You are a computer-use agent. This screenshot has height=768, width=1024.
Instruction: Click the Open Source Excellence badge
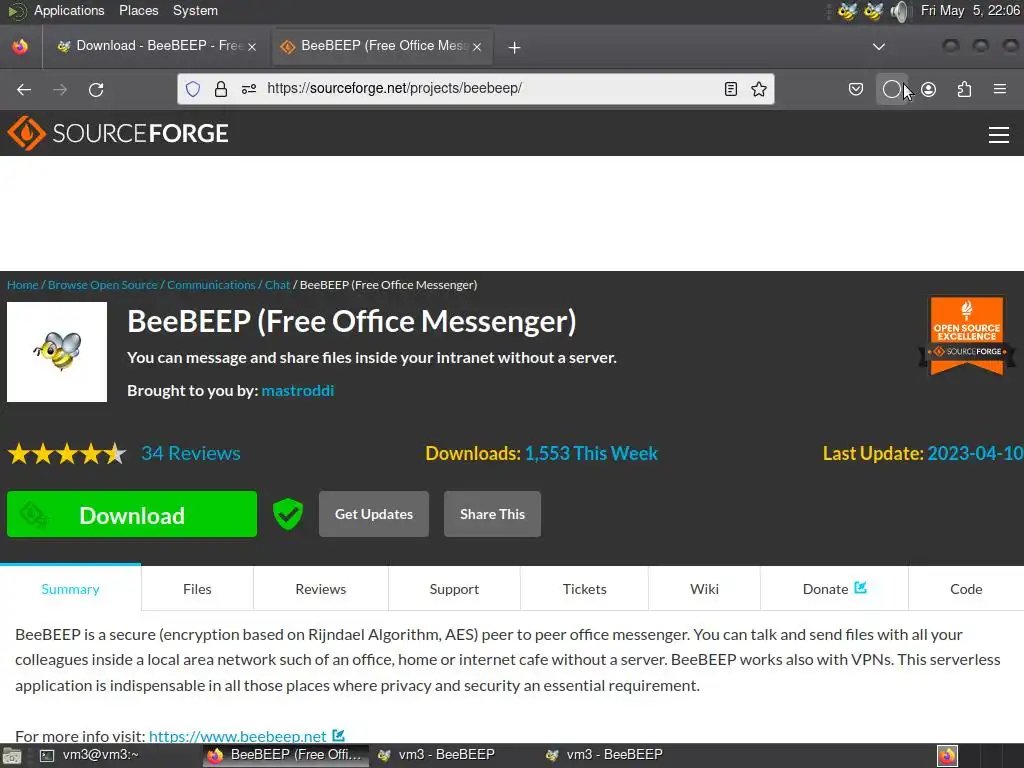click(x=967, y=336)
